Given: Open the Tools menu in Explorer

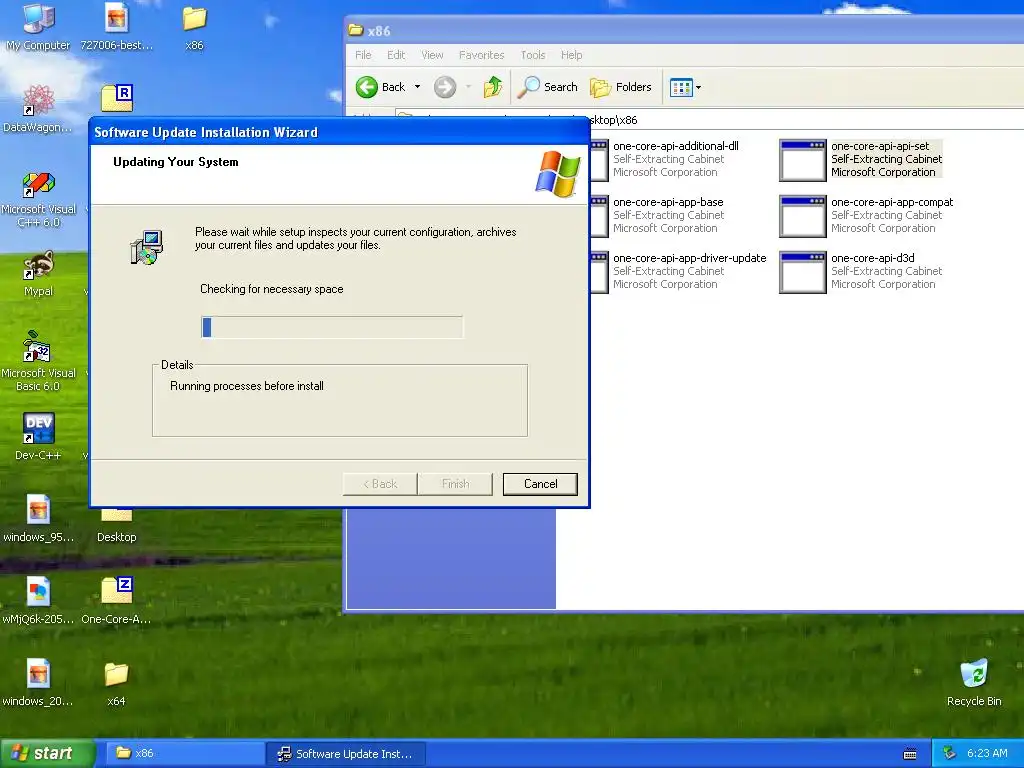Looking at the screenshot, I should click(532, 55).
